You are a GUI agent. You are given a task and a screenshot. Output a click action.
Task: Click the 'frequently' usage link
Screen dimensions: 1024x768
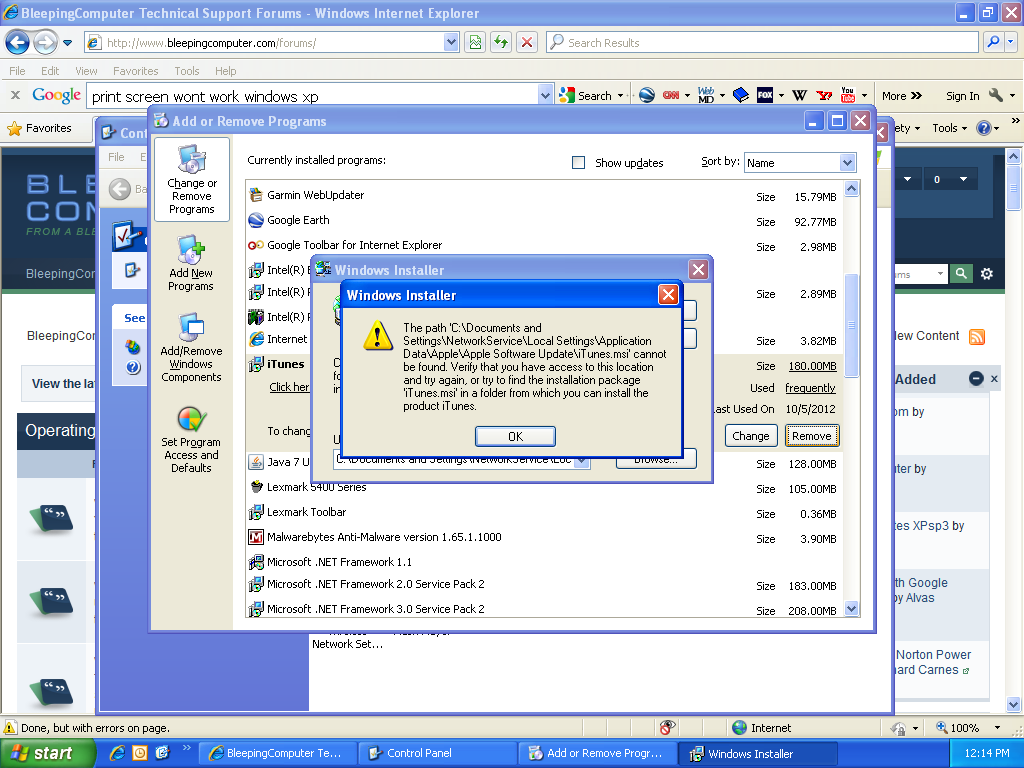[810, 388]
